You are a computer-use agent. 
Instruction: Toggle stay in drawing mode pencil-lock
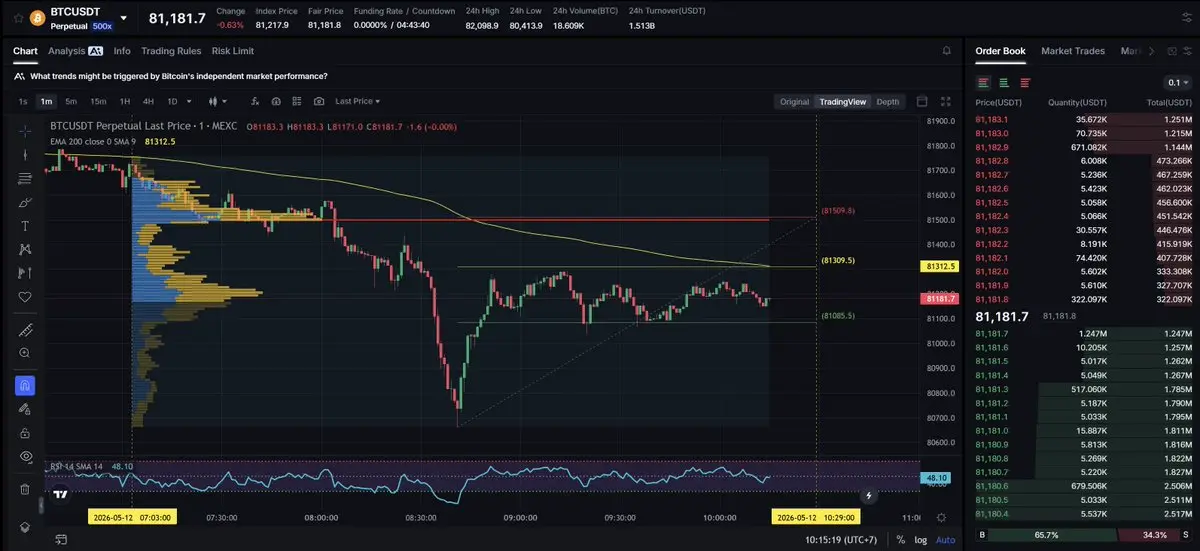[25, 409]
